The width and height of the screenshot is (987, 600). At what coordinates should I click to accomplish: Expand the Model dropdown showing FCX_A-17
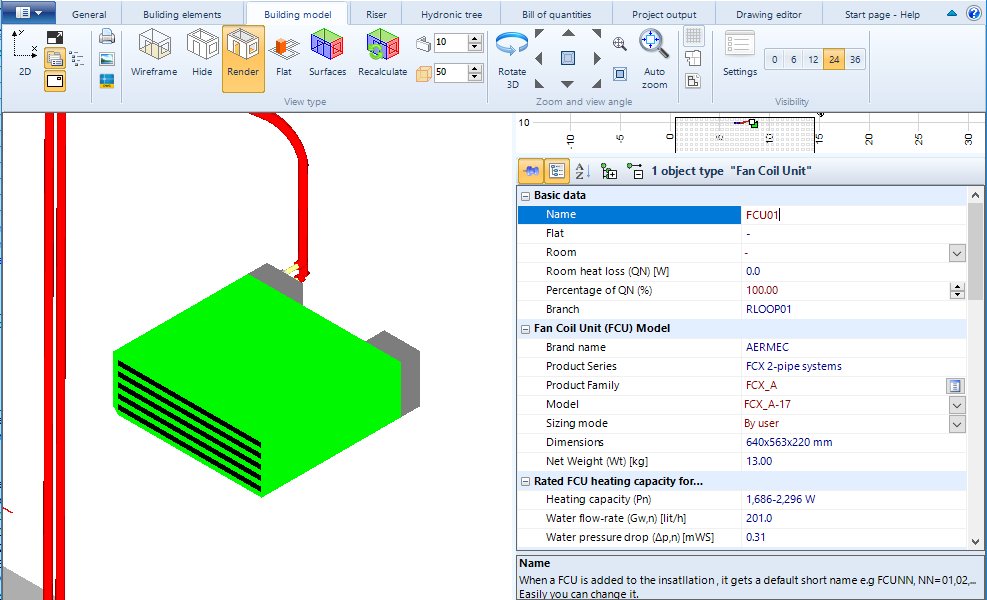[956, 404]
